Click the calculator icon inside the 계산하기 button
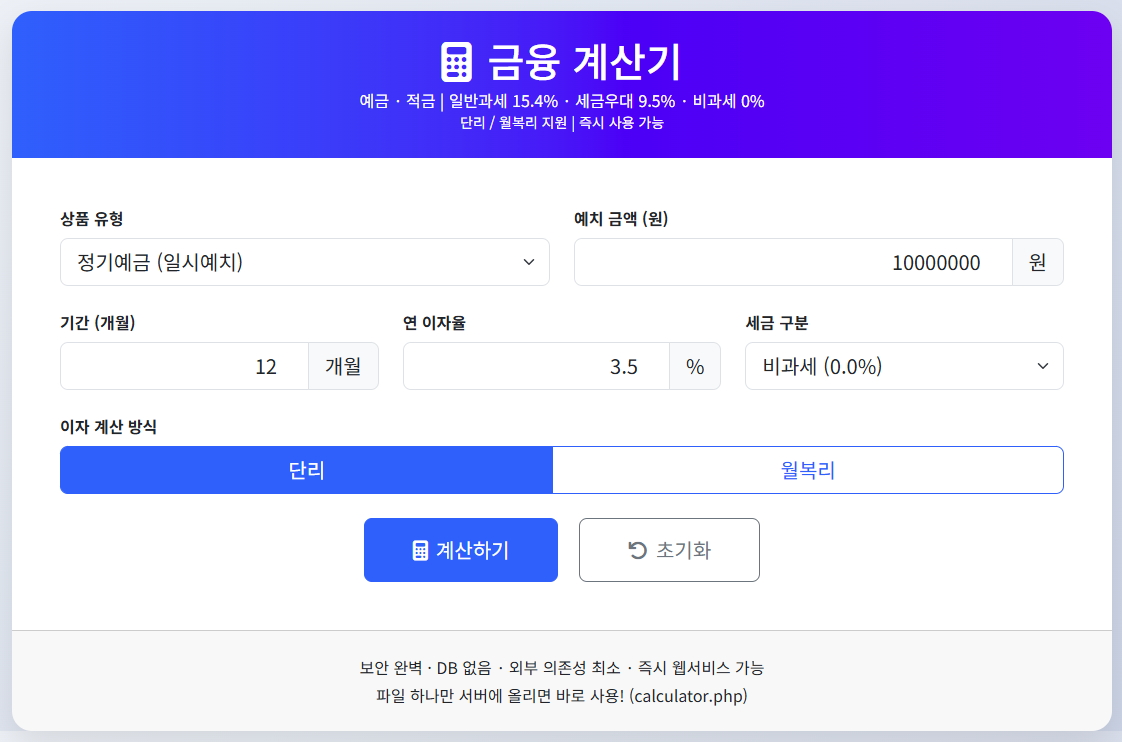The height and width of the screenshot is (742, 1122). [420, 551]
